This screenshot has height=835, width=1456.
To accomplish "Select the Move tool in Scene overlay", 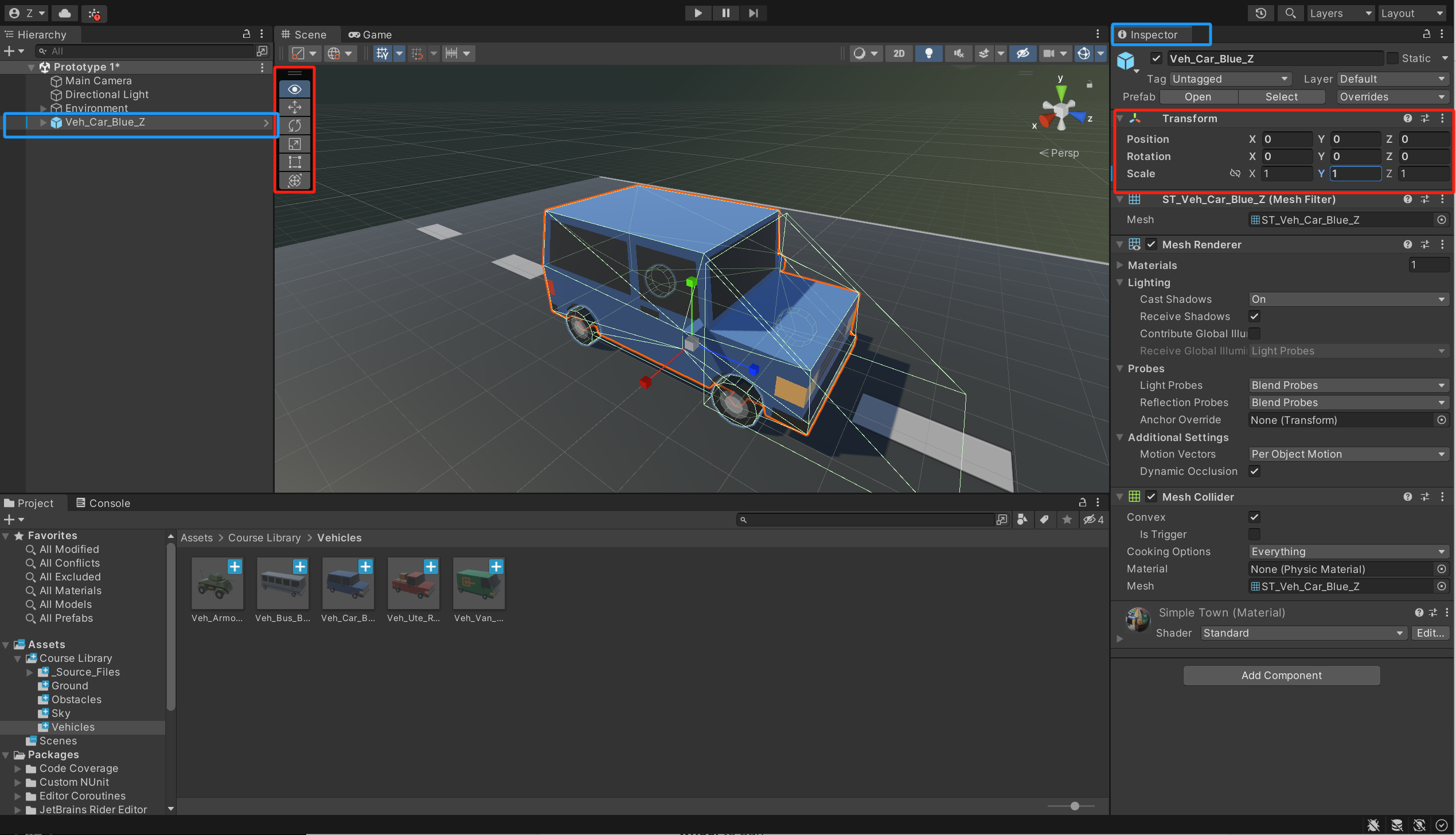I will [x=294, y=107].
